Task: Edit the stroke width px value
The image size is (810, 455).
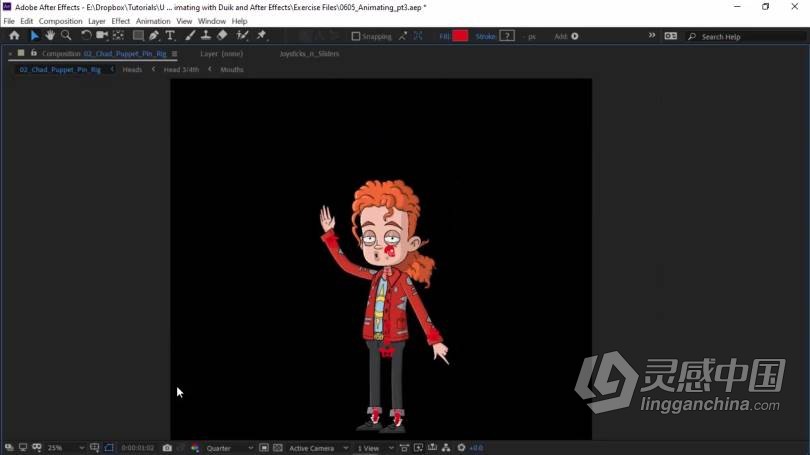Action: [529, 37]
